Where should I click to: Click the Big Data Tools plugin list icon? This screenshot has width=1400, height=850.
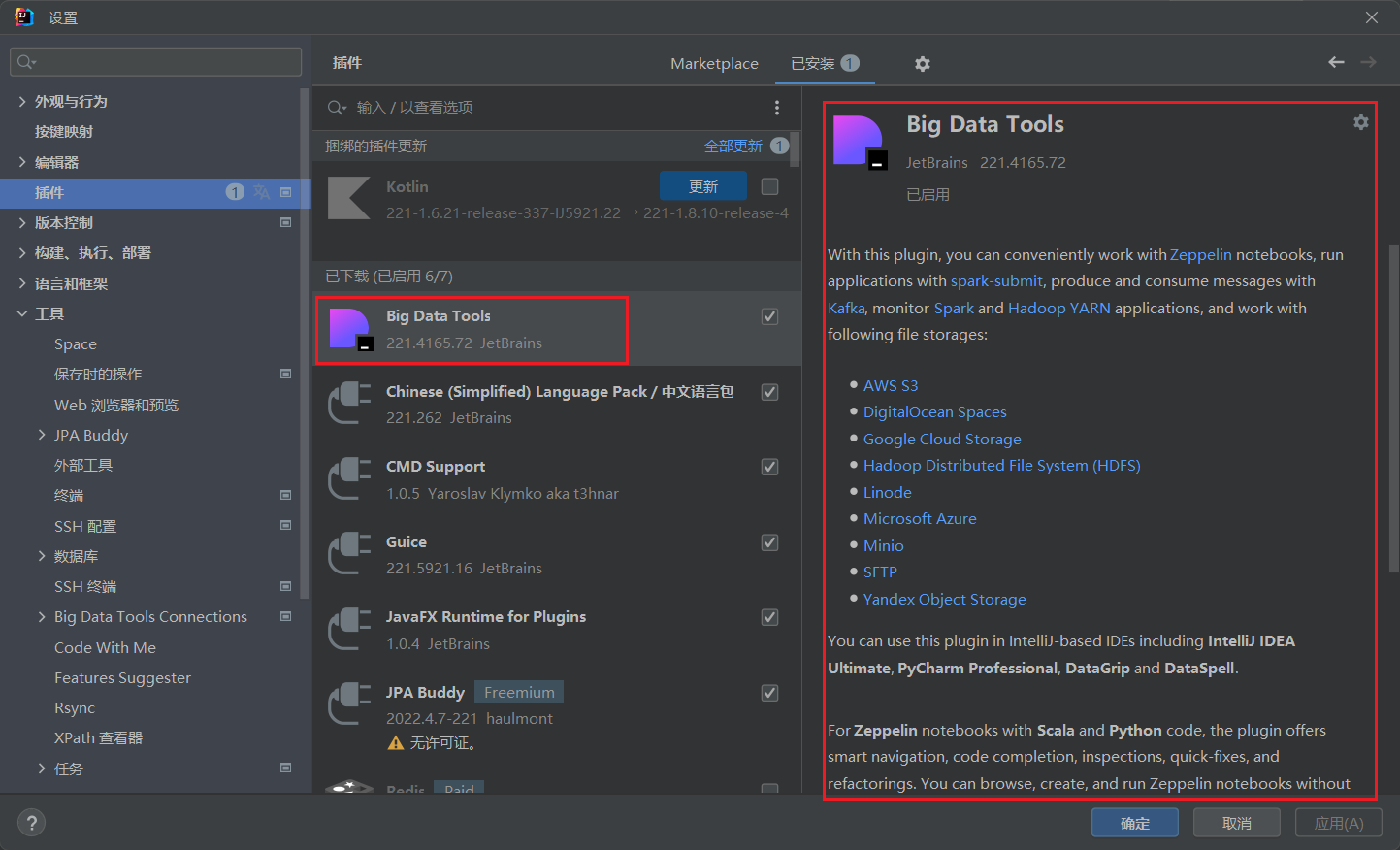(350, 330)
